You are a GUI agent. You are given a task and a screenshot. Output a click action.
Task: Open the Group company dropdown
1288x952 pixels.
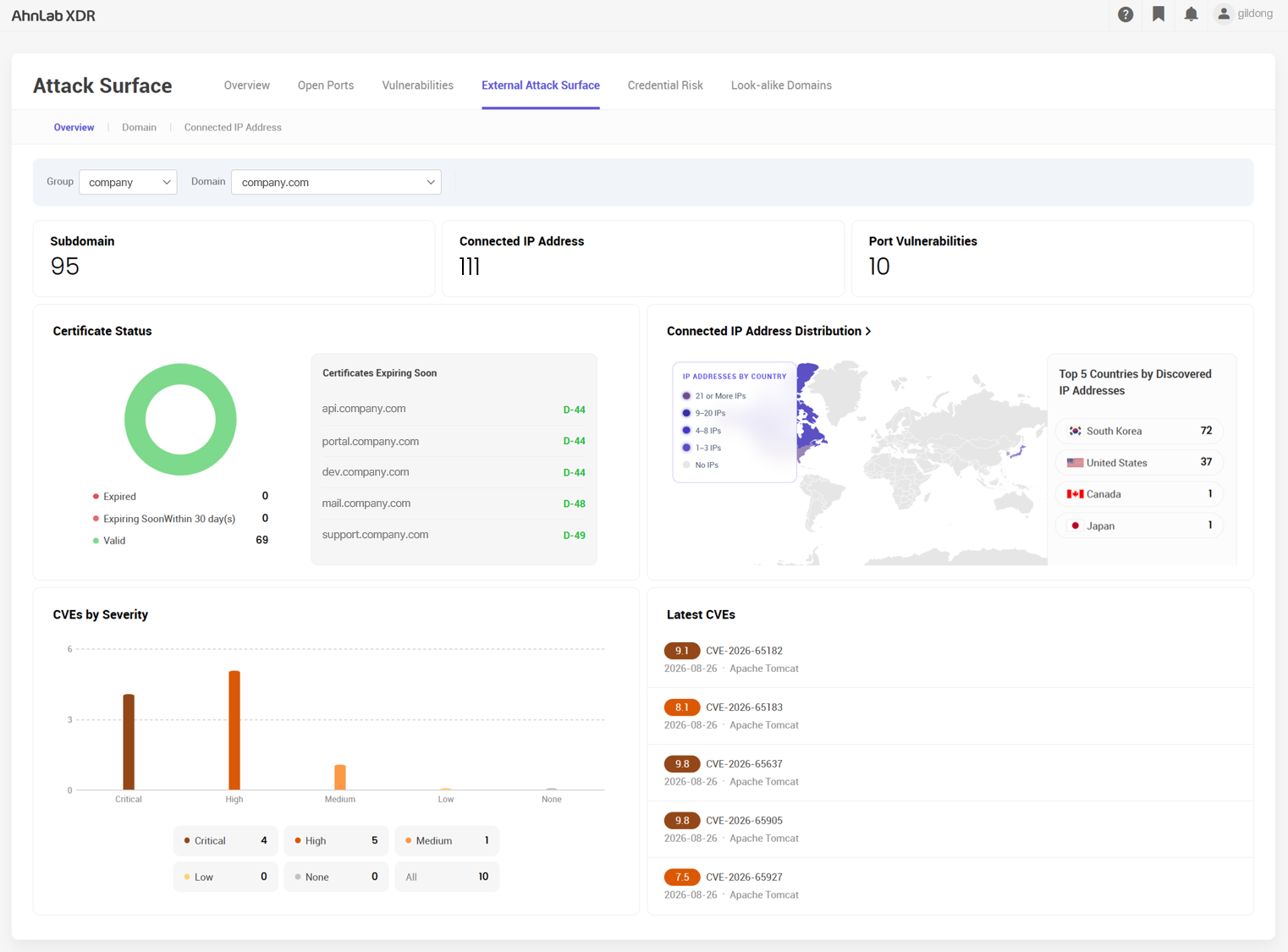pyautogui.click(x=128, y=182)
